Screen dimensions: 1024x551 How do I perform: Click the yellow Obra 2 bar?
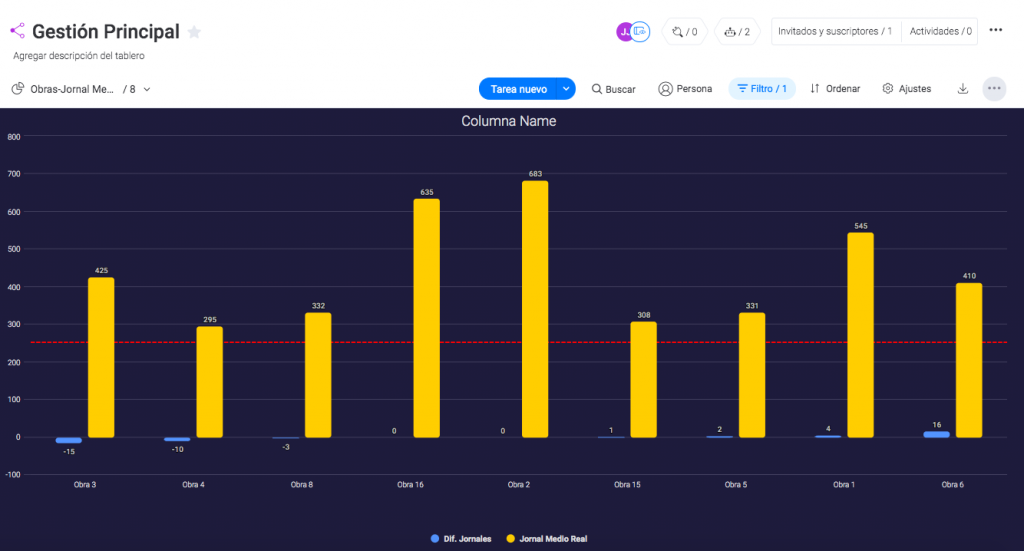click(535, 309)
